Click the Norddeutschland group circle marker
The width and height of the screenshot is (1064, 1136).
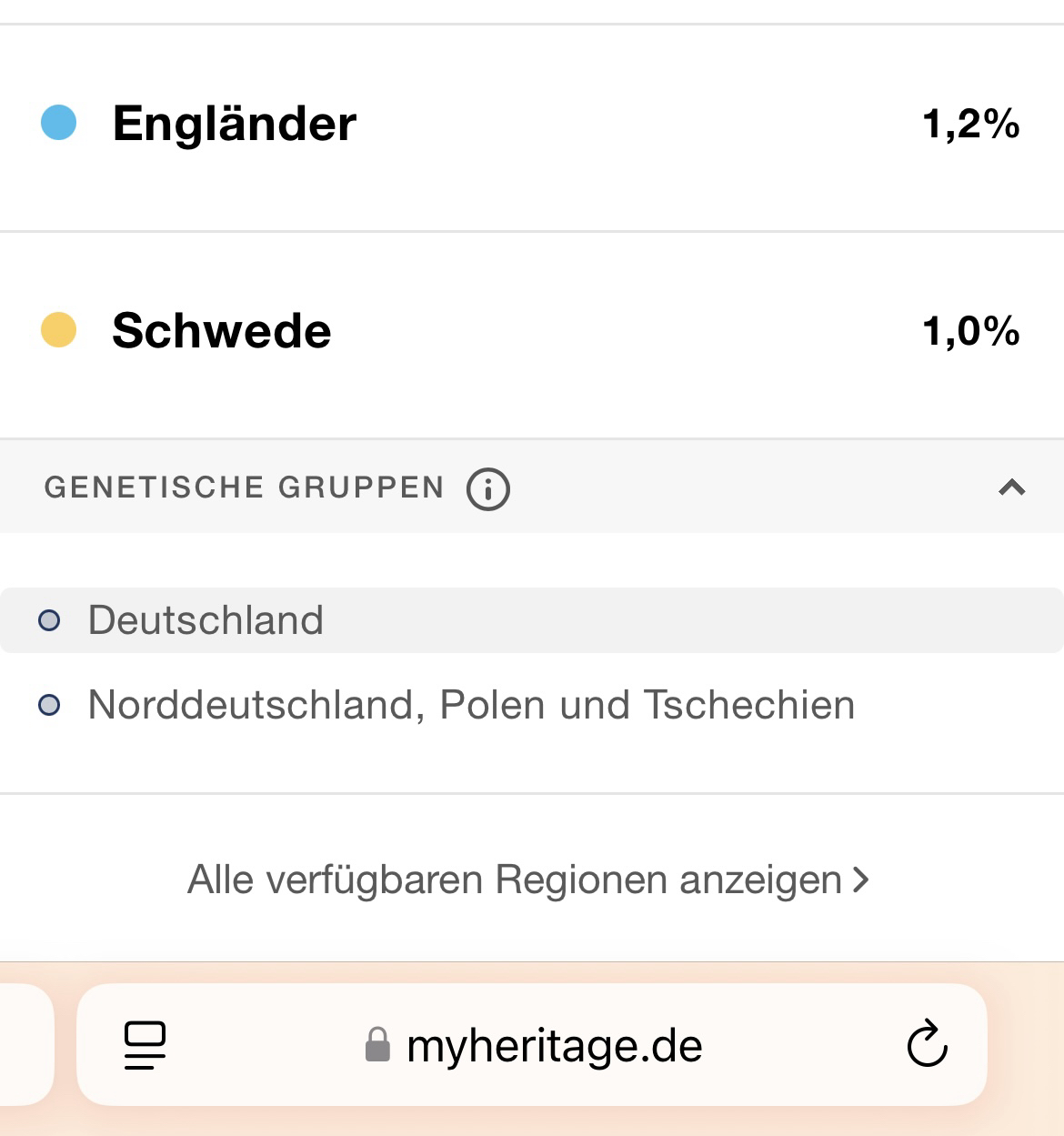click(x=49, y=705)
